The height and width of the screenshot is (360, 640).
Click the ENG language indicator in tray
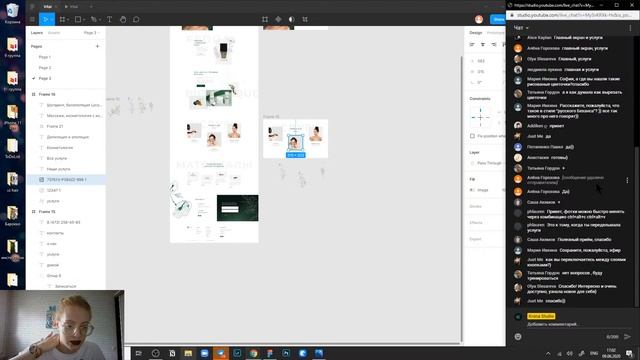click(594, 353)
